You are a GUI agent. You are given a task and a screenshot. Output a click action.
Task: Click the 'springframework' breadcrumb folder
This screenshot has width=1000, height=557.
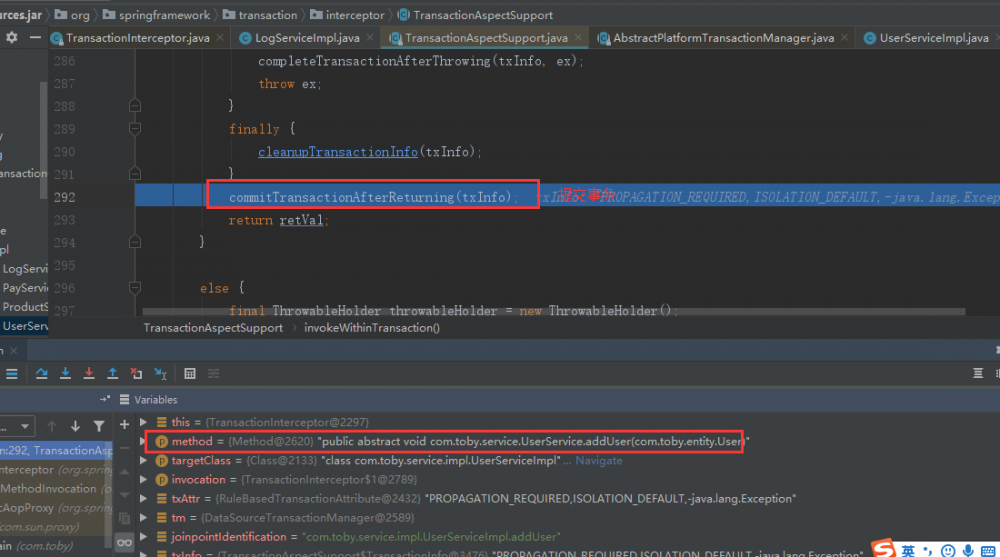pyautogui.click(x=156, y=15)
